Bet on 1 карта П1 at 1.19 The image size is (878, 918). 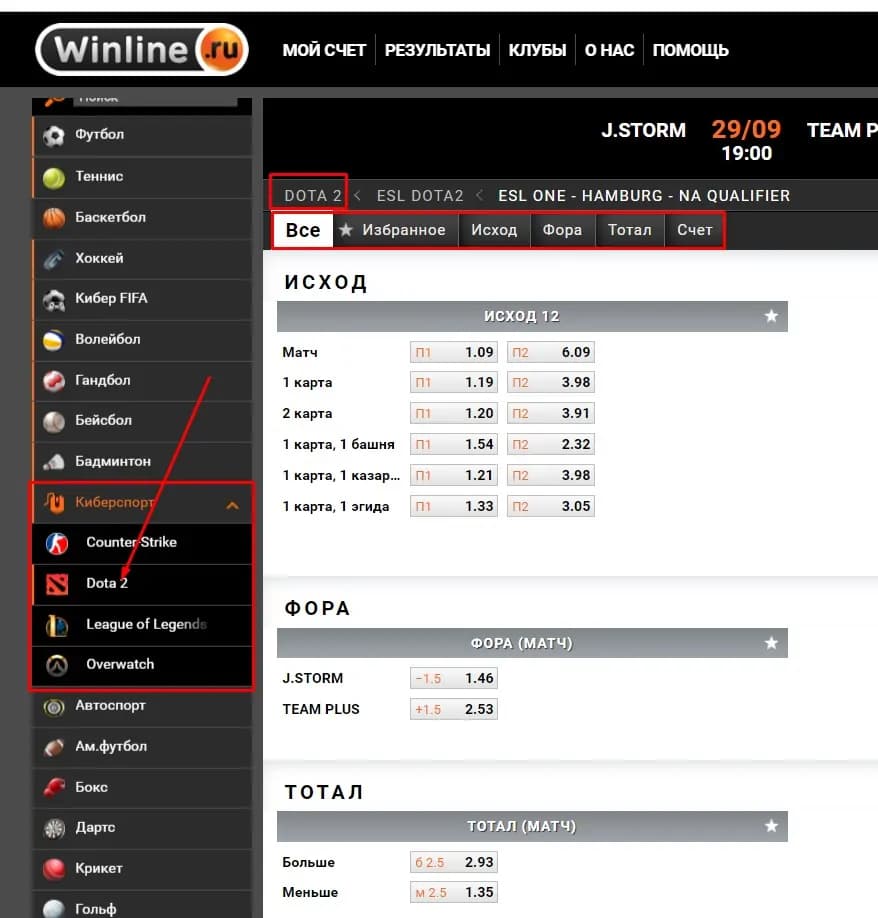tap(454, 382)
